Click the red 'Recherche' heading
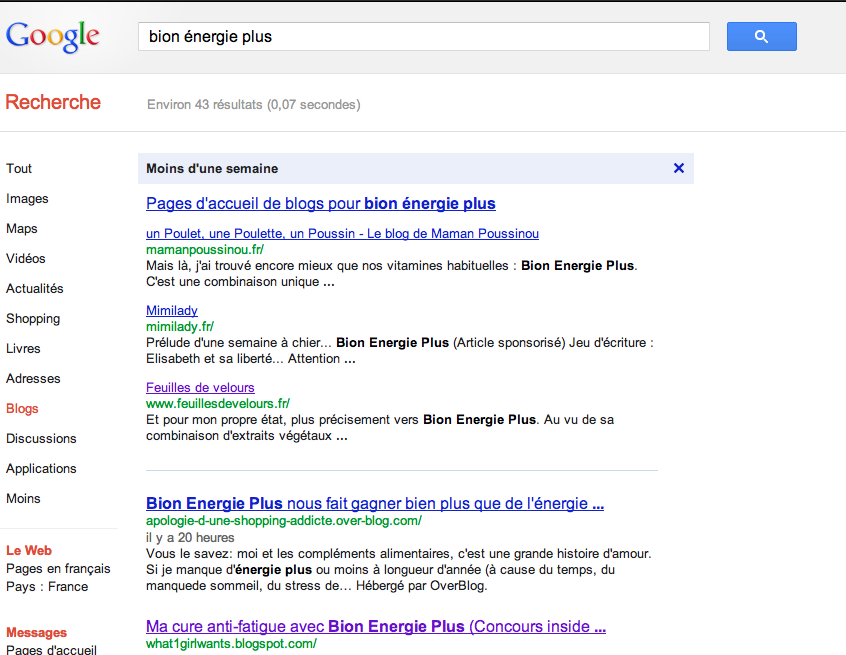Screen dimensions: 846x655 [x=53, y=102]
